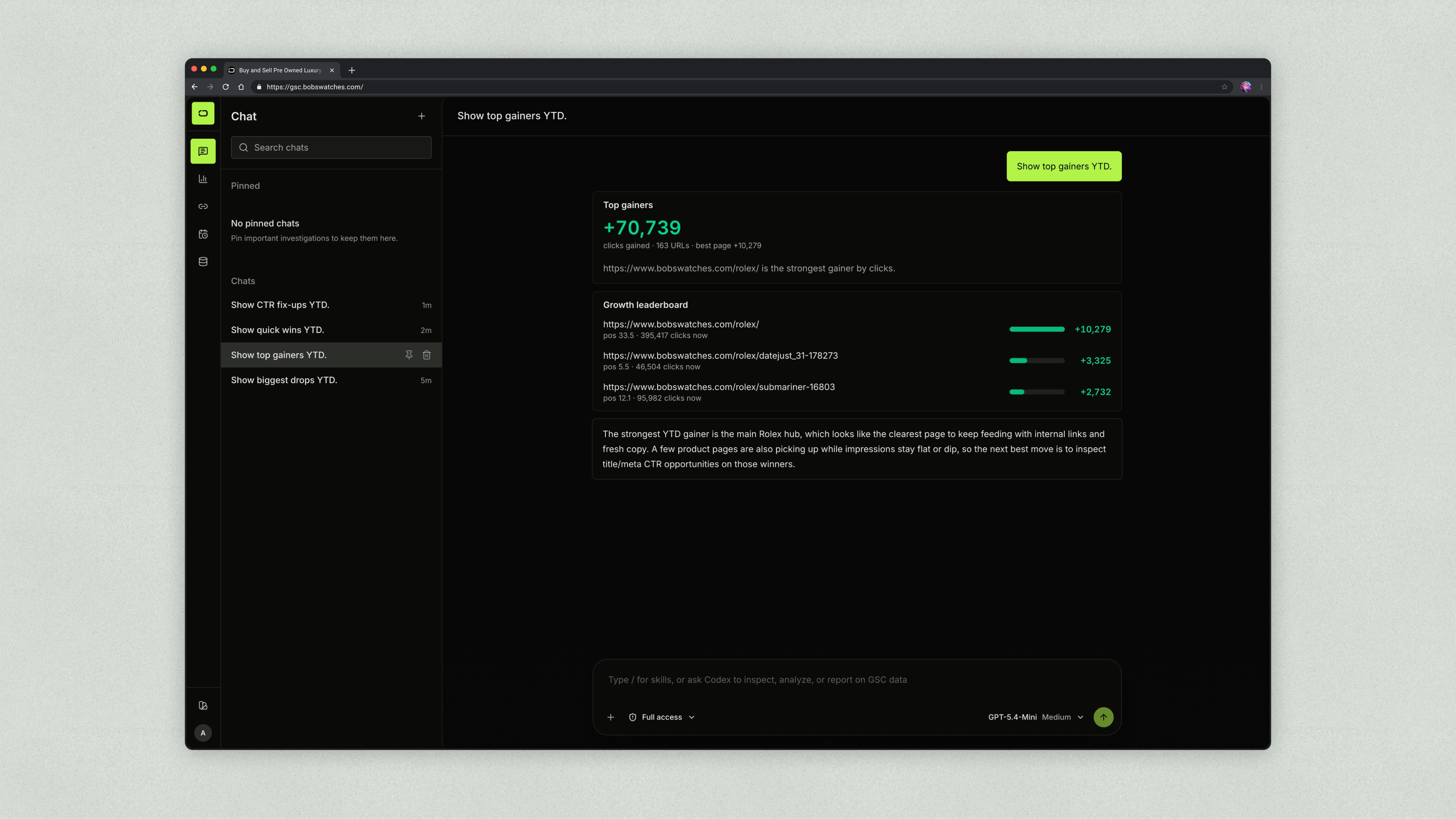Open the Show biggest drops YTD chat

click(x=331, y=380)
